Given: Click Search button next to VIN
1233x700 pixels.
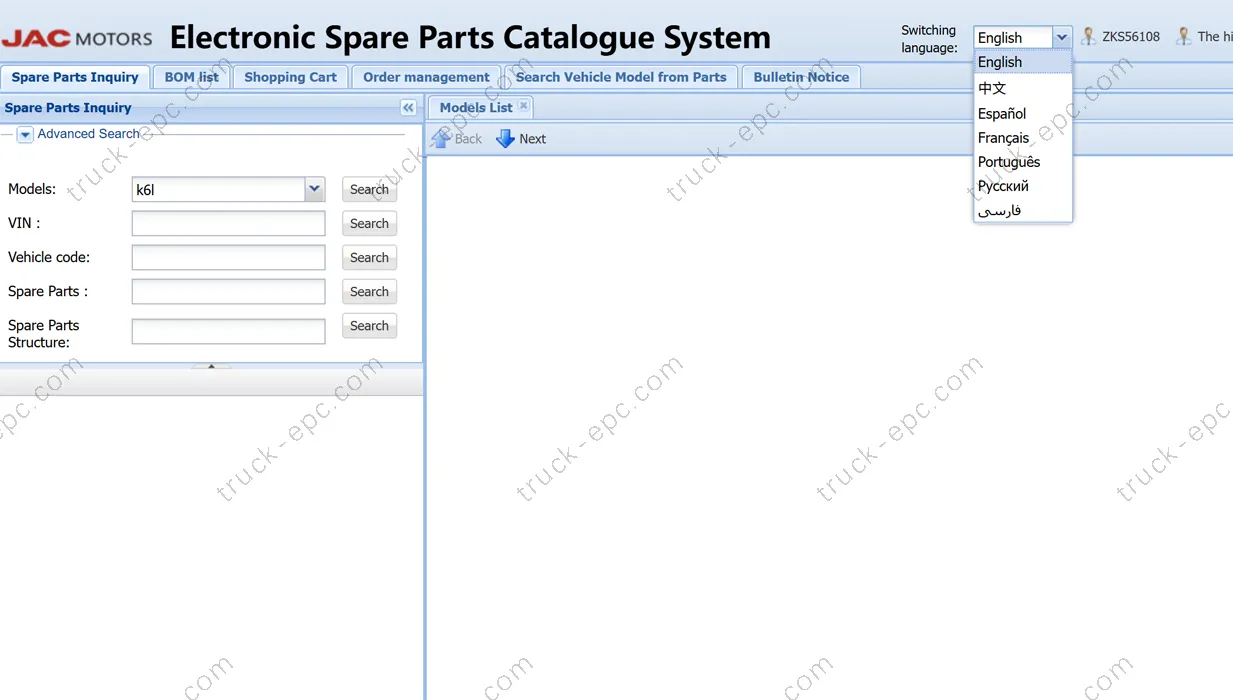Looking at the screenshot, I should pyautogui.click(x=369, y=224).
